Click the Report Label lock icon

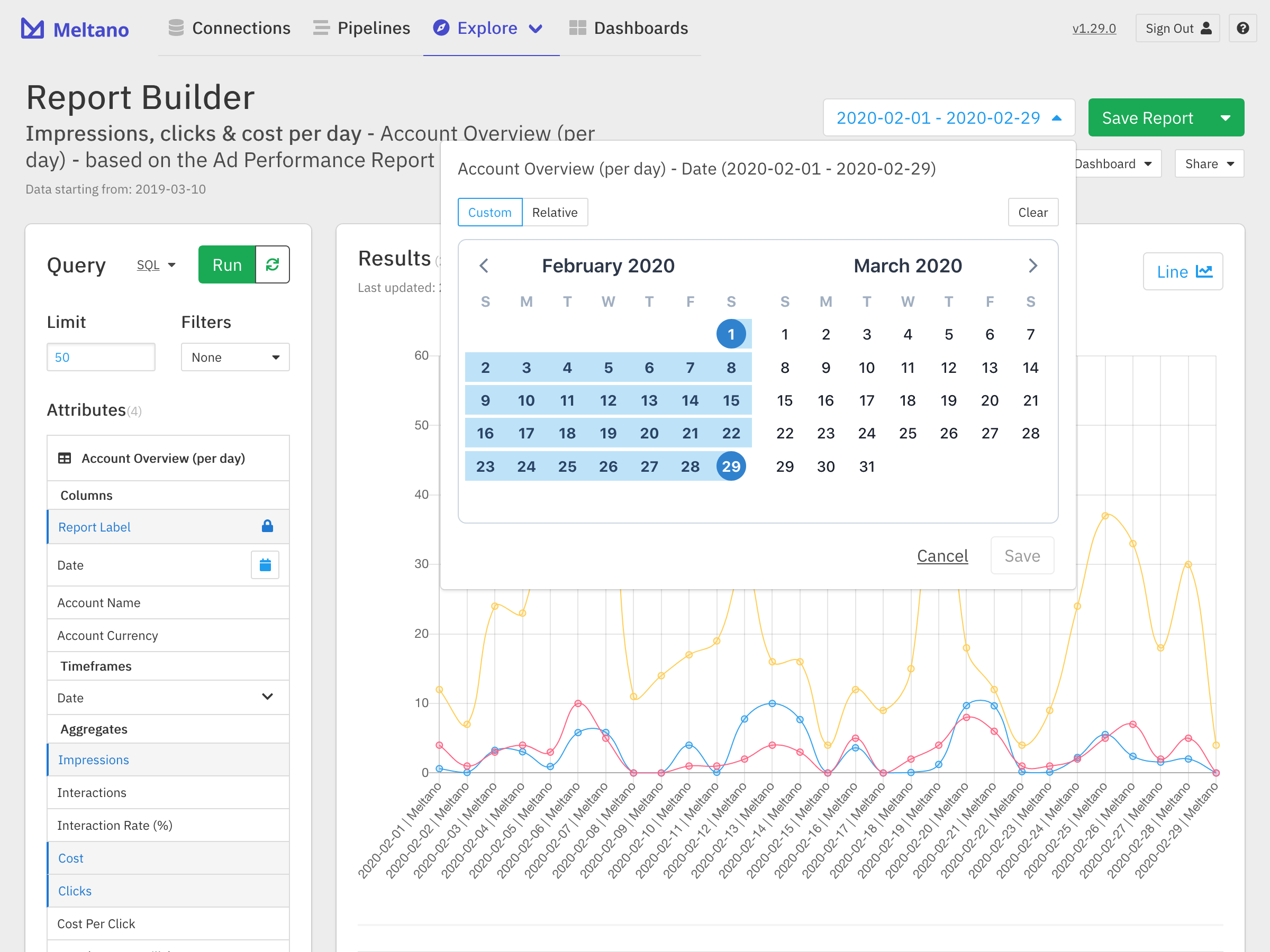coord(267,526)
